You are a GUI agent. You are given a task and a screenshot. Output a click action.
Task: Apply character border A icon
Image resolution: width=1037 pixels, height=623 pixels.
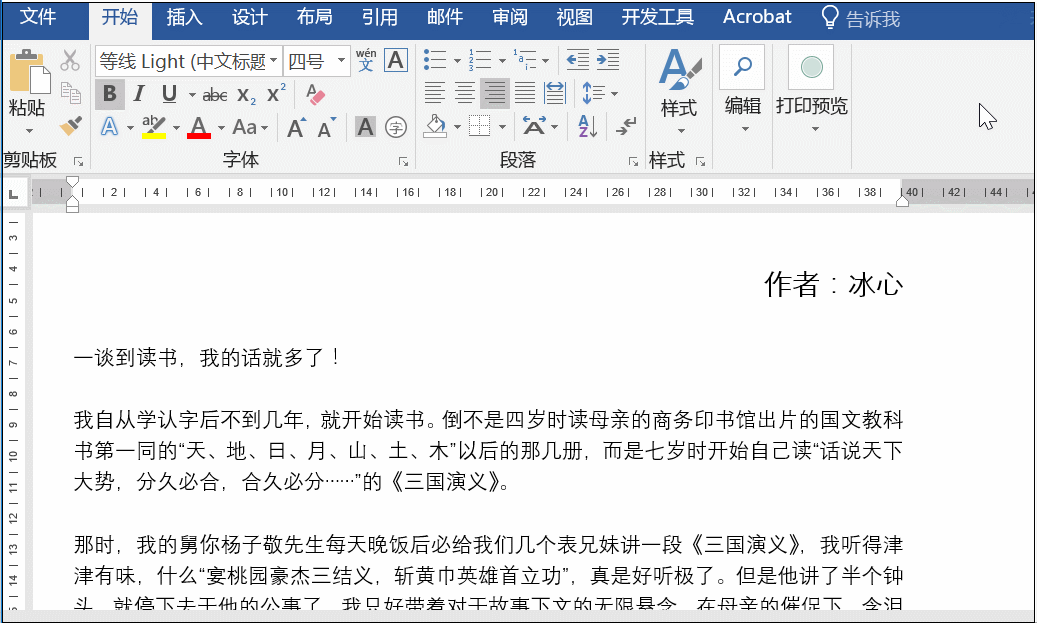coord(395,60)
